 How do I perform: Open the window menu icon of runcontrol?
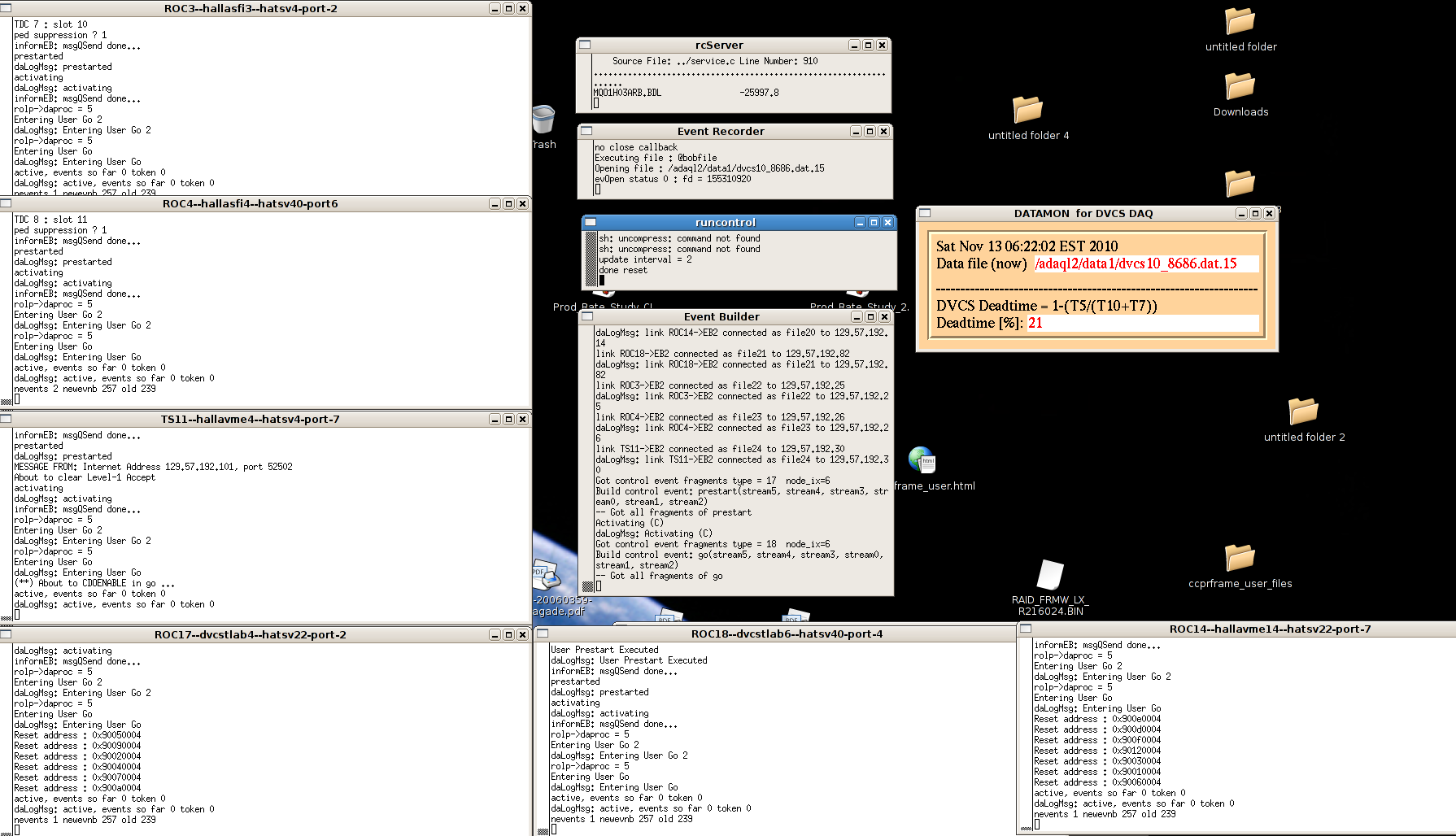coord(591,223)
